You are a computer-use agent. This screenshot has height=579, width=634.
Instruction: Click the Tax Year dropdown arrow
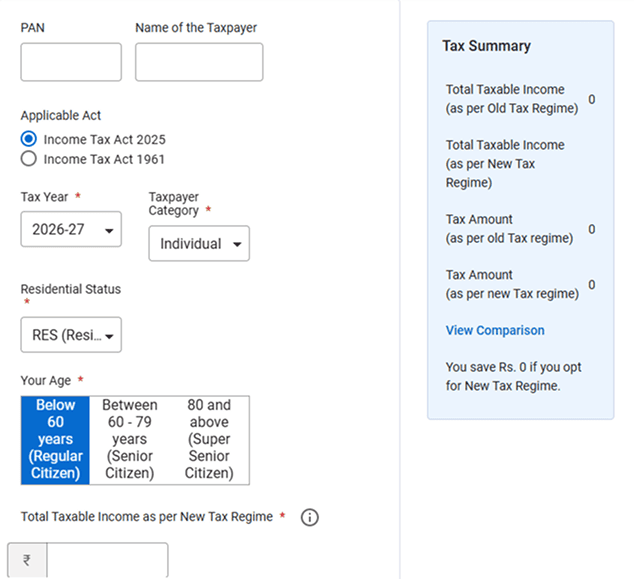point(109,230)
